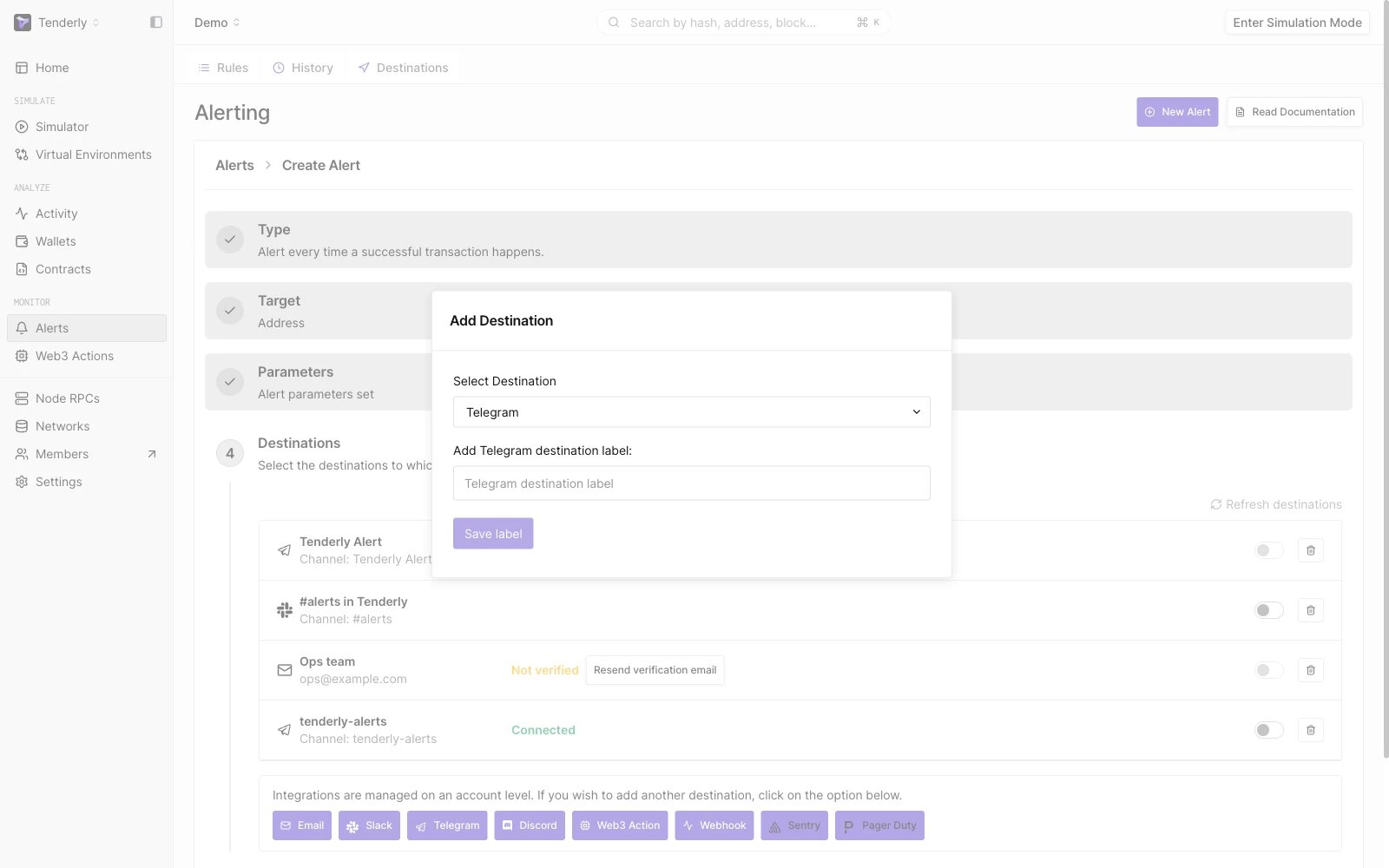Focus the hash/address search field

(x=743, y=23)
